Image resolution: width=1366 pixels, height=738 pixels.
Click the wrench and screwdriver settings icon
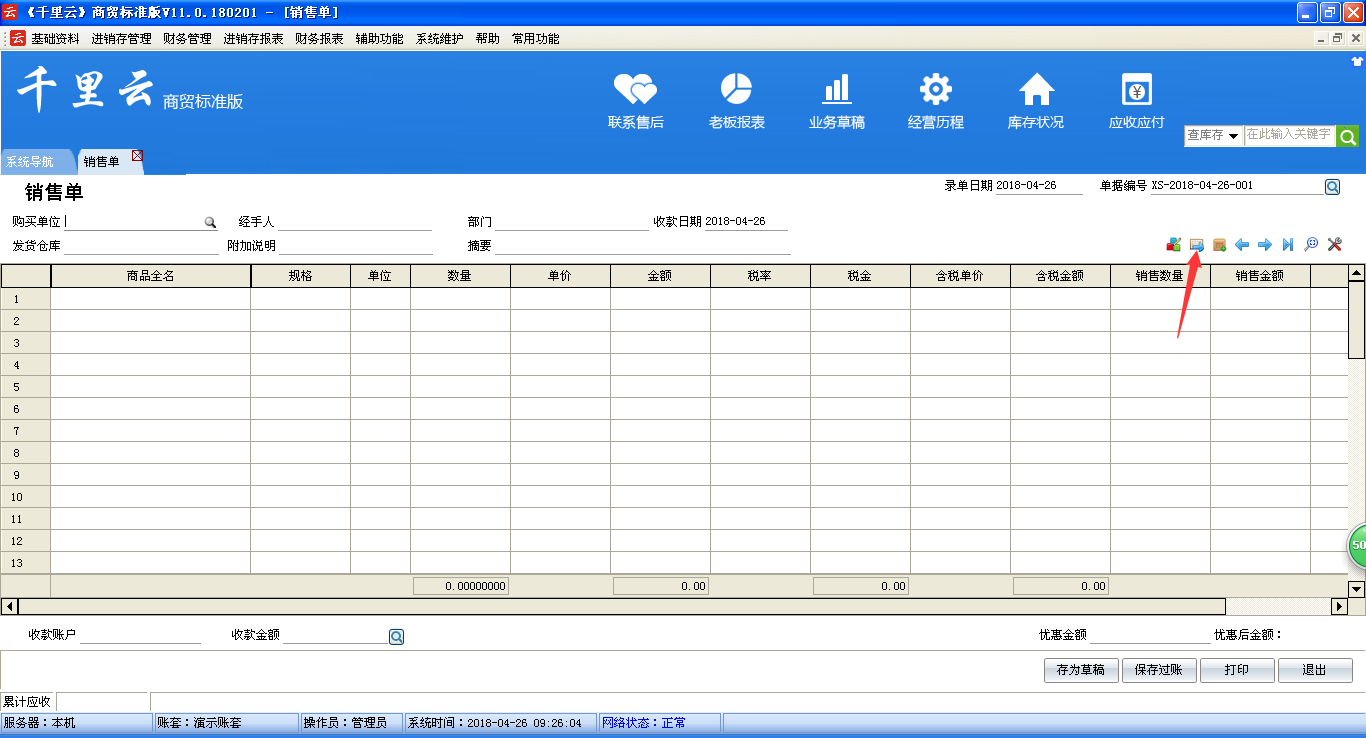1333,245
